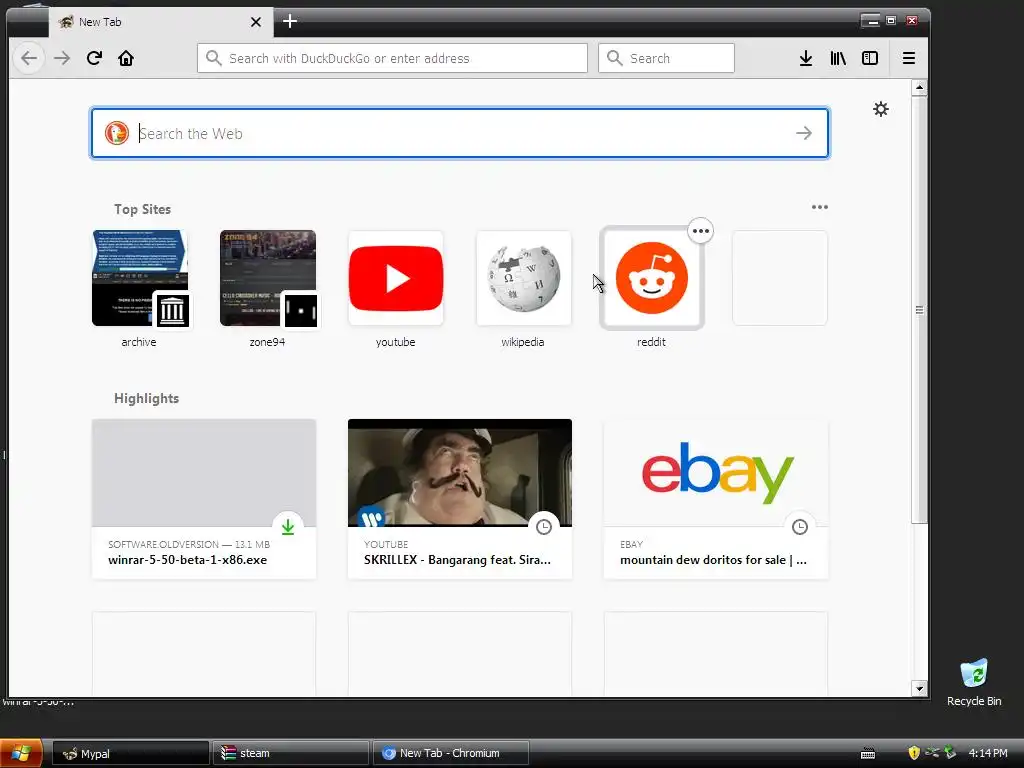This screenshot has height=768, width=1024.
Task: Open the reddit tile context menu
Action: (701, 231)
